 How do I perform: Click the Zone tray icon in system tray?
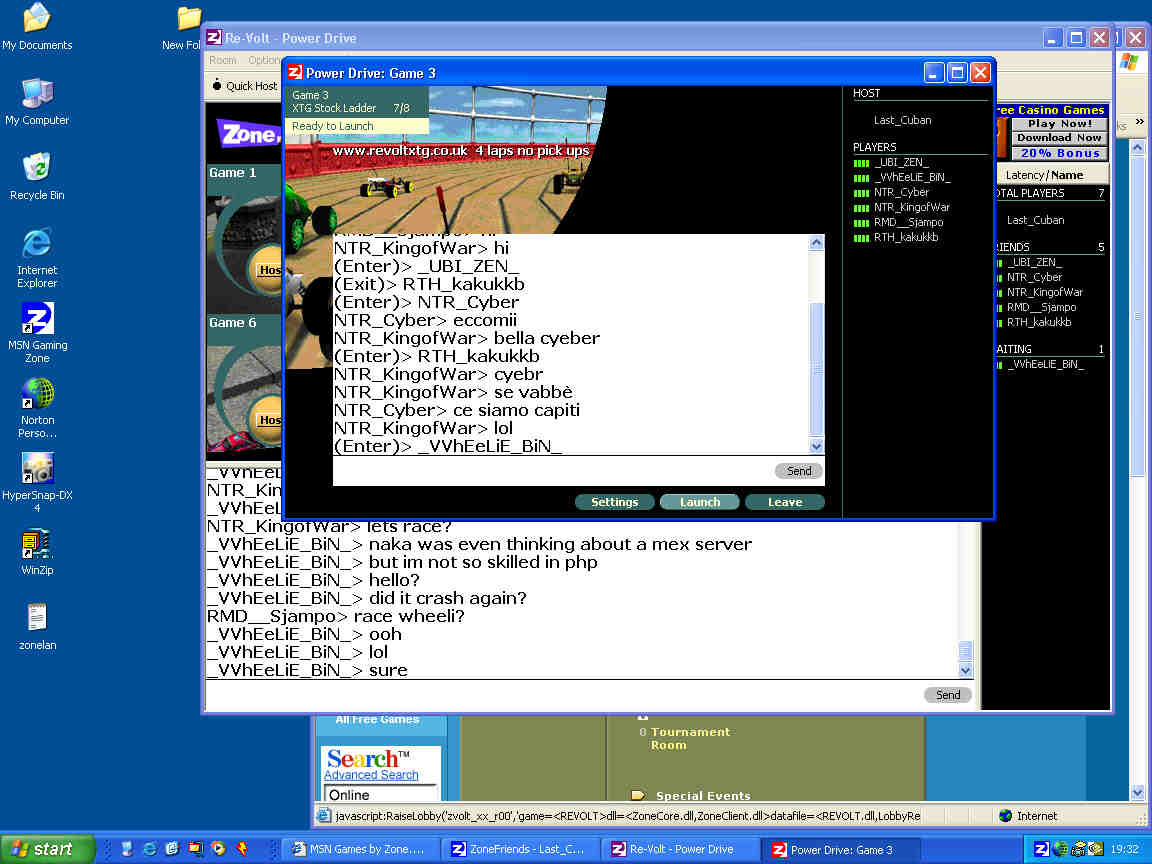pyautogui.click(x=1041, y=849)
